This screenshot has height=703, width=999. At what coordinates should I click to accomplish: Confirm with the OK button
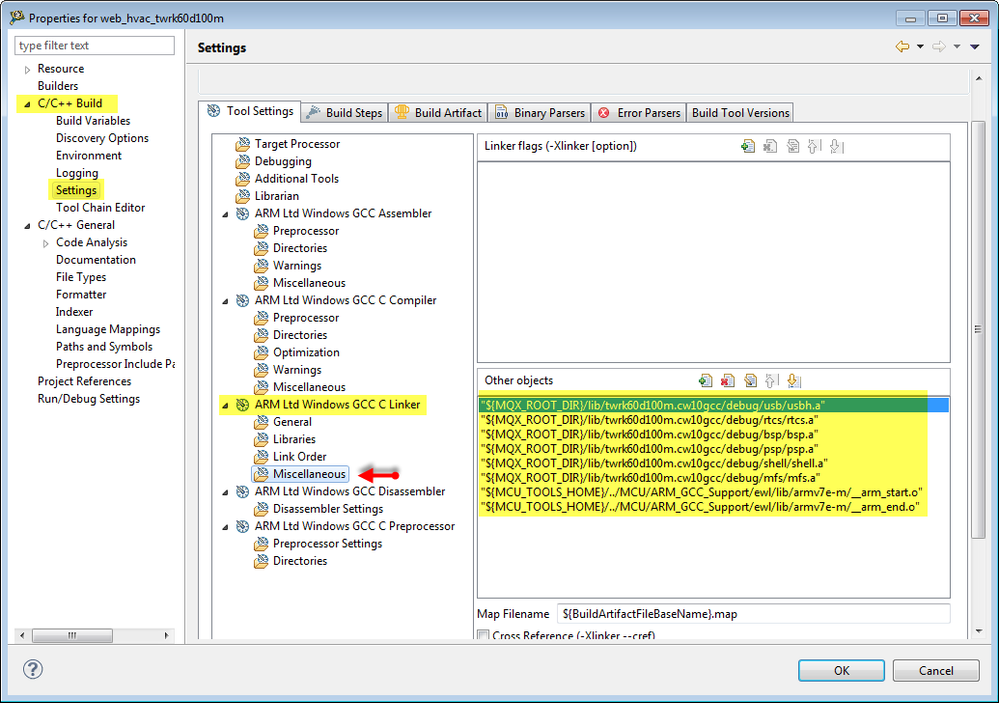coord(841,670)
